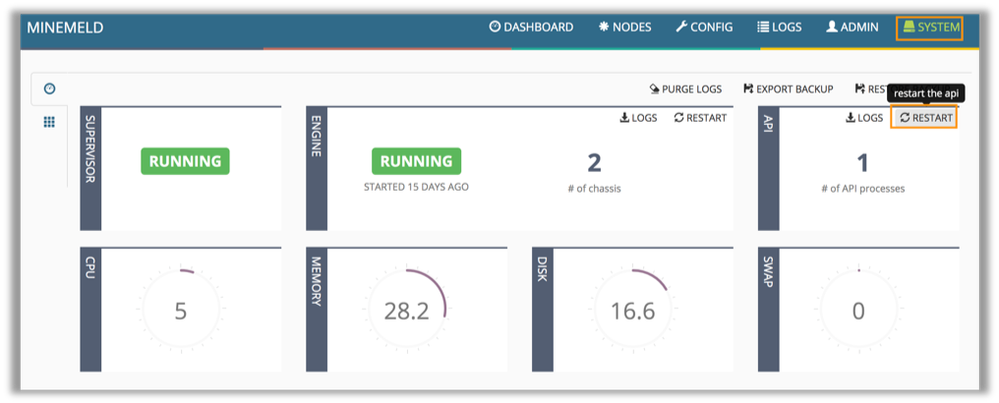Click the drive icon beside SYSTEM

[909, 27]
